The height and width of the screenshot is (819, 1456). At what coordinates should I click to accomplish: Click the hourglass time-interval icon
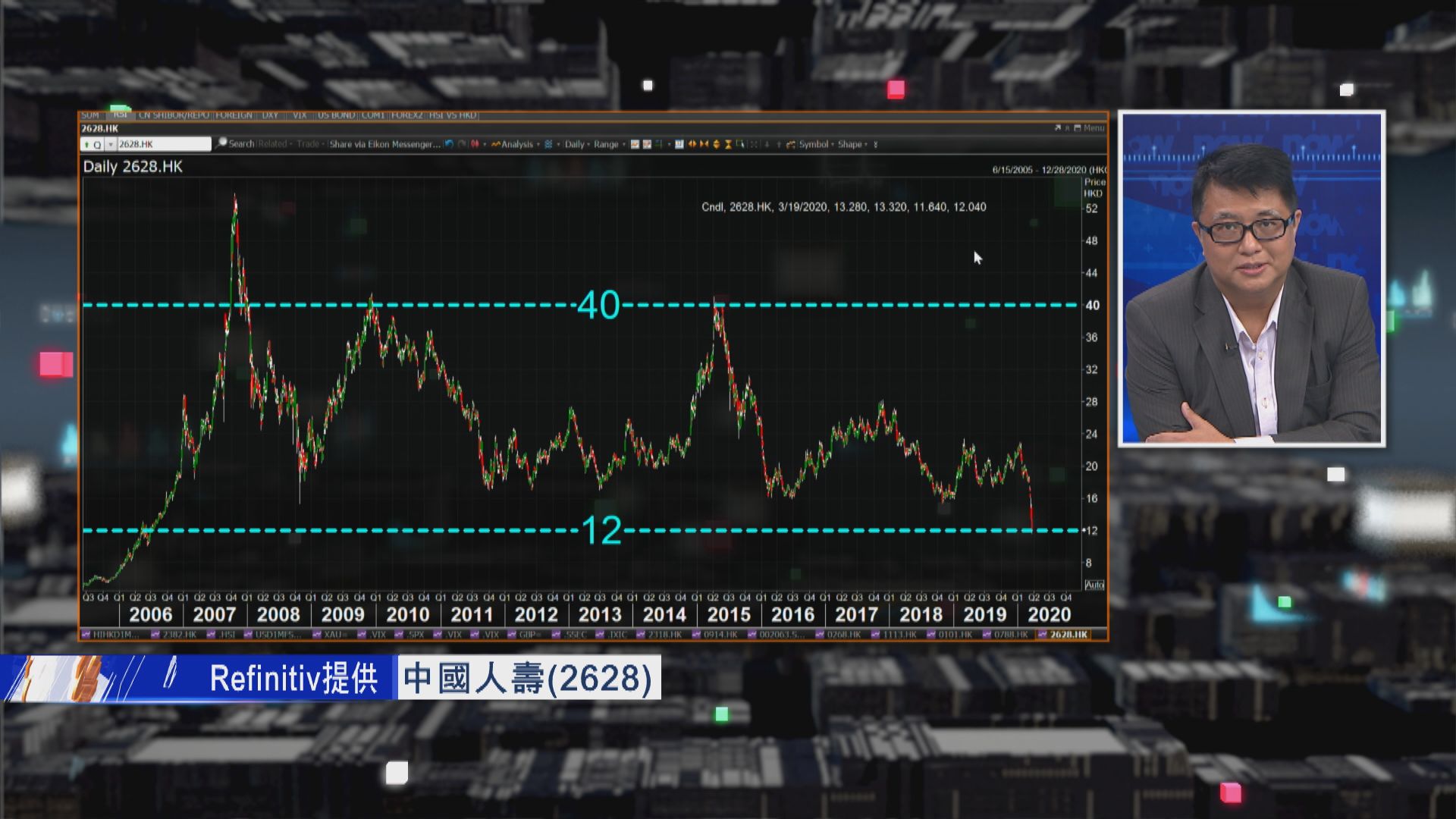coord(728,144)
